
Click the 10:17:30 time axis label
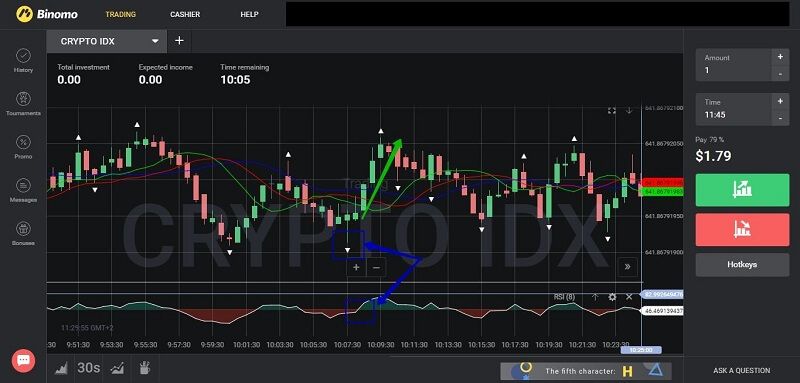coord(515,345)
